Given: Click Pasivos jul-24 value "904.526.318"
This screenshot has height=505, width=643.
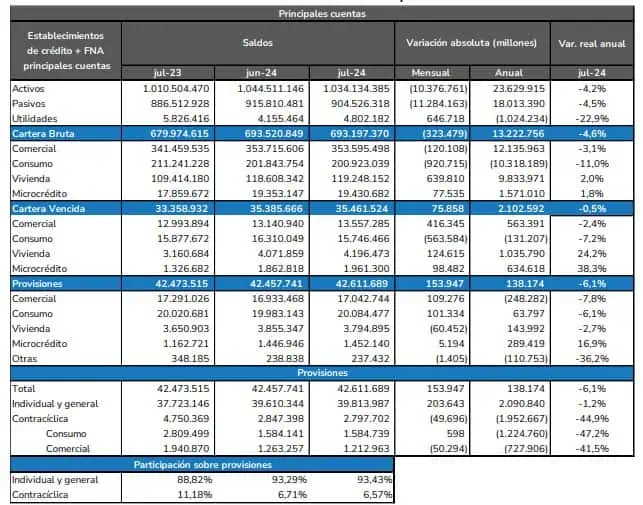Looking at the screenshot, I should [360, 104].
